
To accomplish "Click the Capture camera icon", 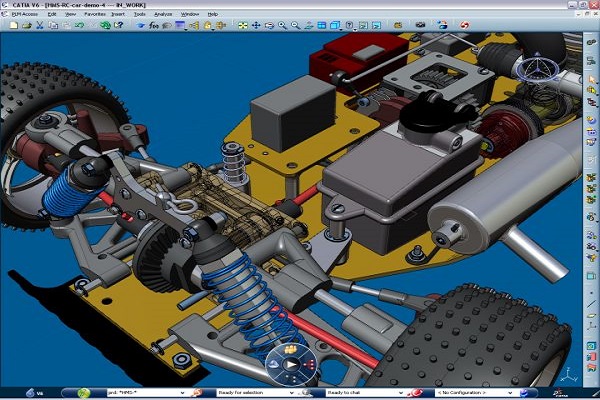I will click(x=420, y=25).
